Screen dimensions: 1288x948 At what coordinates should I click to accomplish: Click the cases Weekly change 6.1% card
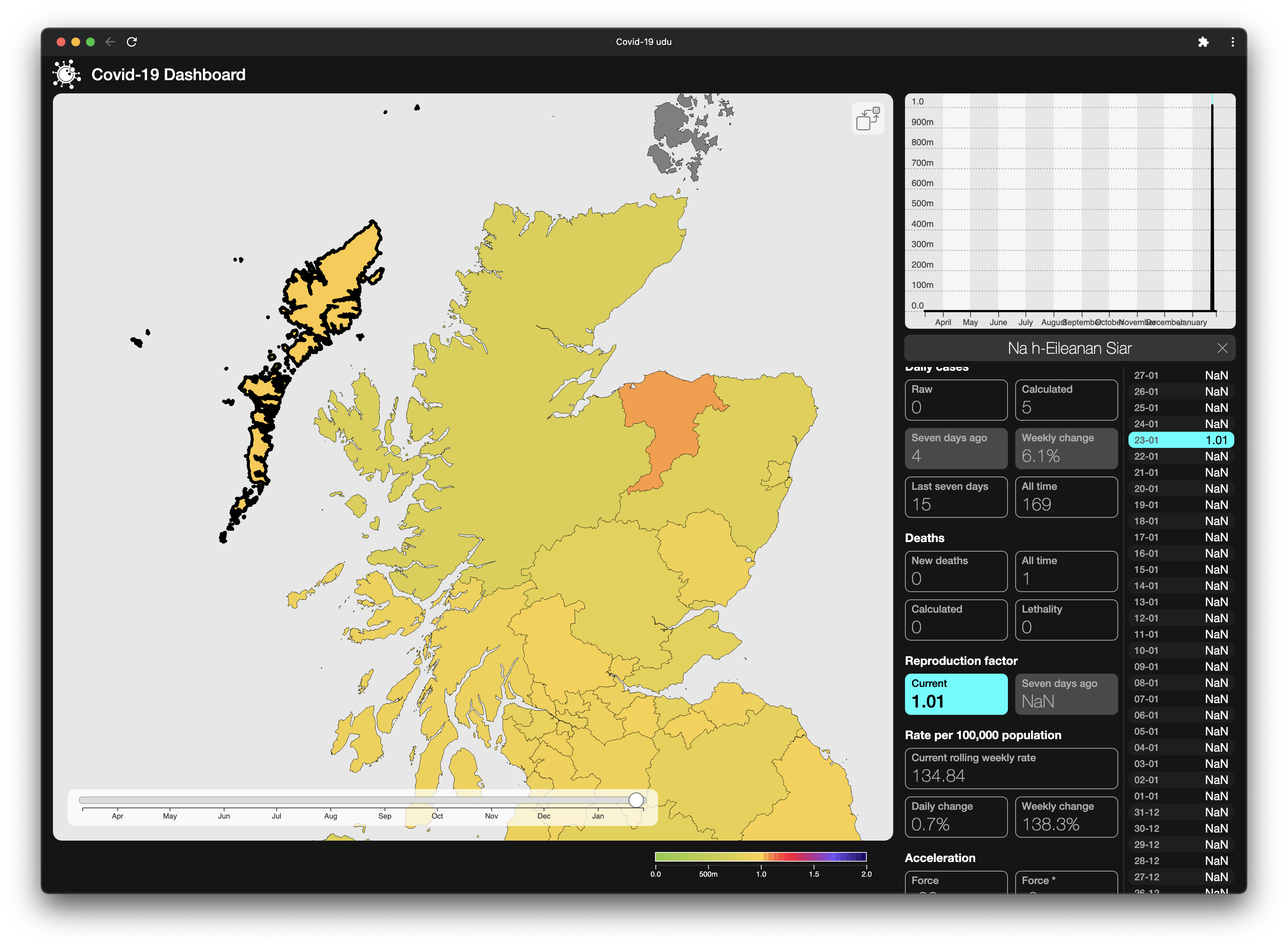(x=1066, y=448)
